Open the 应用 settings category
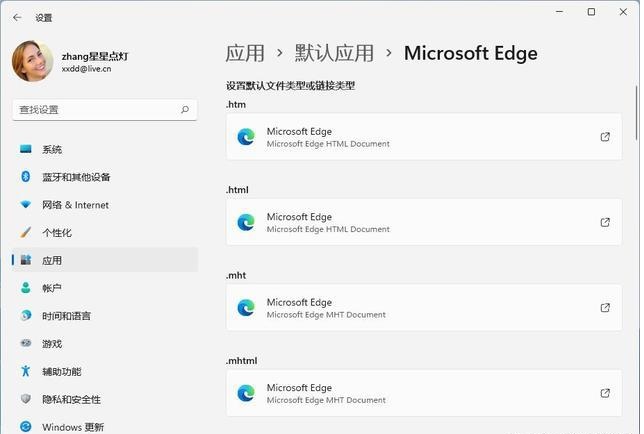The height and width of the screenshot is (434, 644). pos(105,260)
